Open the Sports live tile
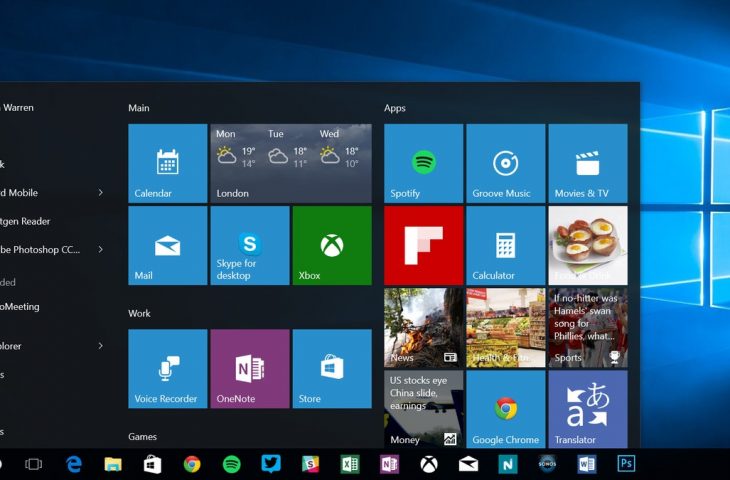The width and height of the screenshot is (730, 480). coord(588,328)
